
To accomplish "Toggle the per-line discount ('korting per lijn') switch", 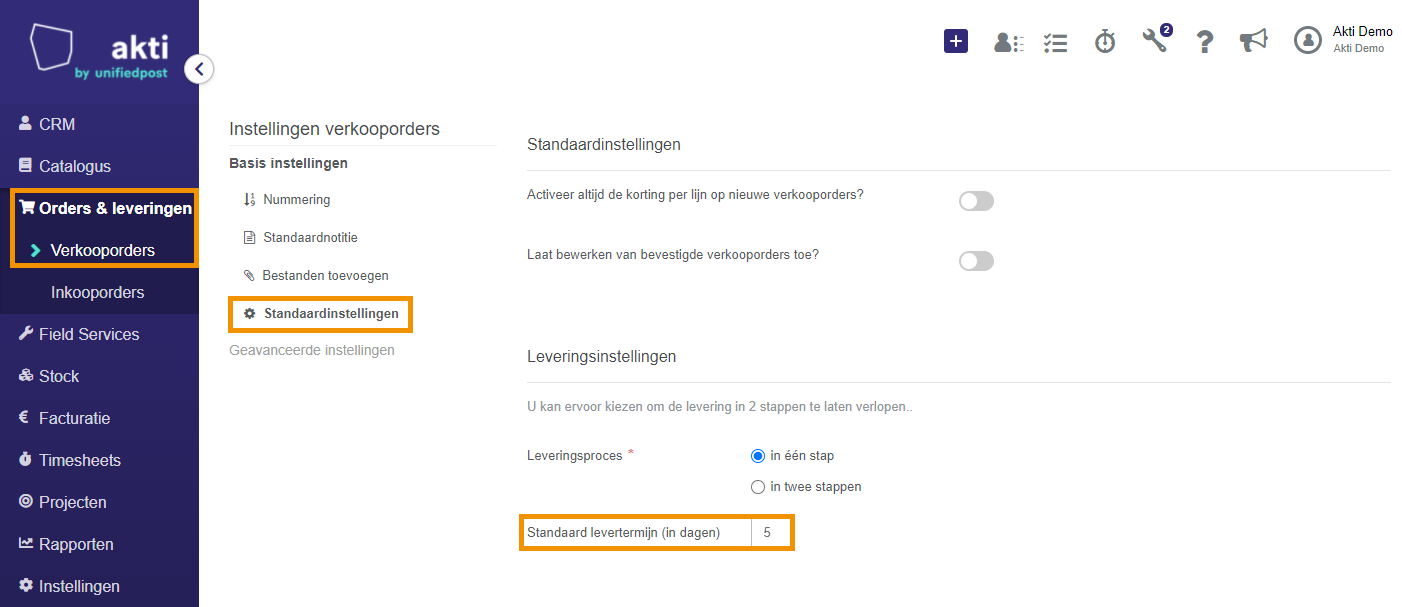I will tap(976, 201).
